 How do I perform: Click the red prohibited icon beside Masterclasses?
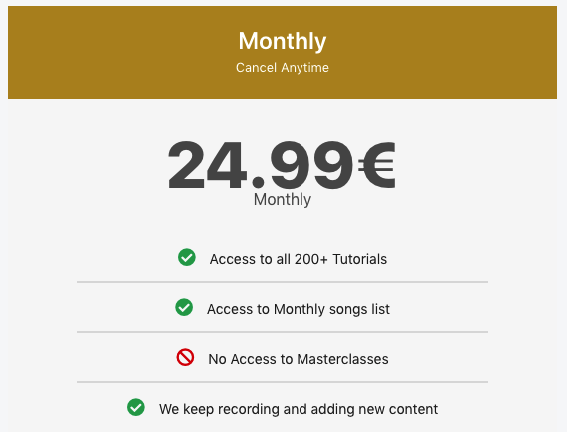coord(185,357)
